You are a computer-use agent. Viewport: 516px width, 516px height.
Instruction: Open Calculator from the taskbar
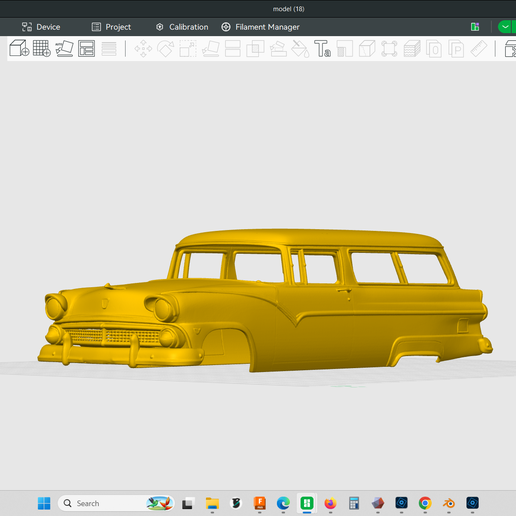[354, 503]
